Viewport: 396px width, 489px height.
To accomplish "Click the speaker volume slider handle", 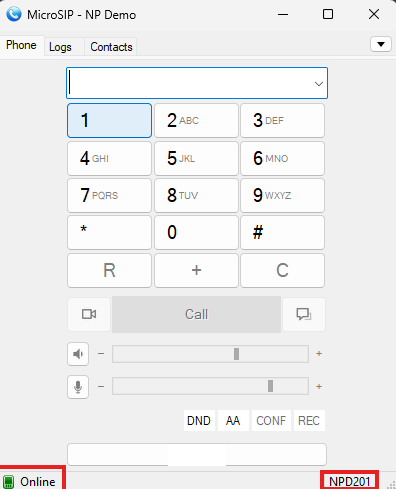I will click(236, 354).
